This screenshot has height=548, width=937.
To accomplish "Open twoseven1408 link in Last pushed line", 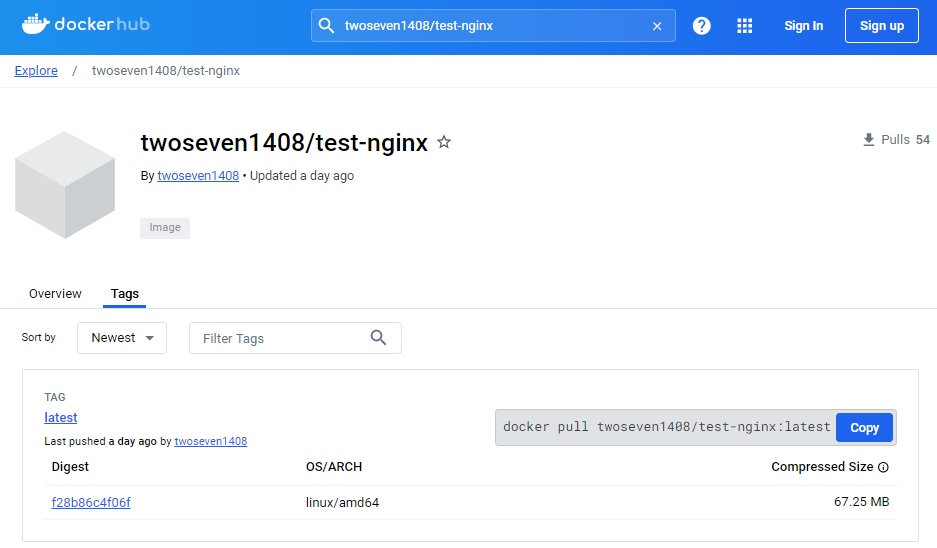I will click(x=210, y=441).
